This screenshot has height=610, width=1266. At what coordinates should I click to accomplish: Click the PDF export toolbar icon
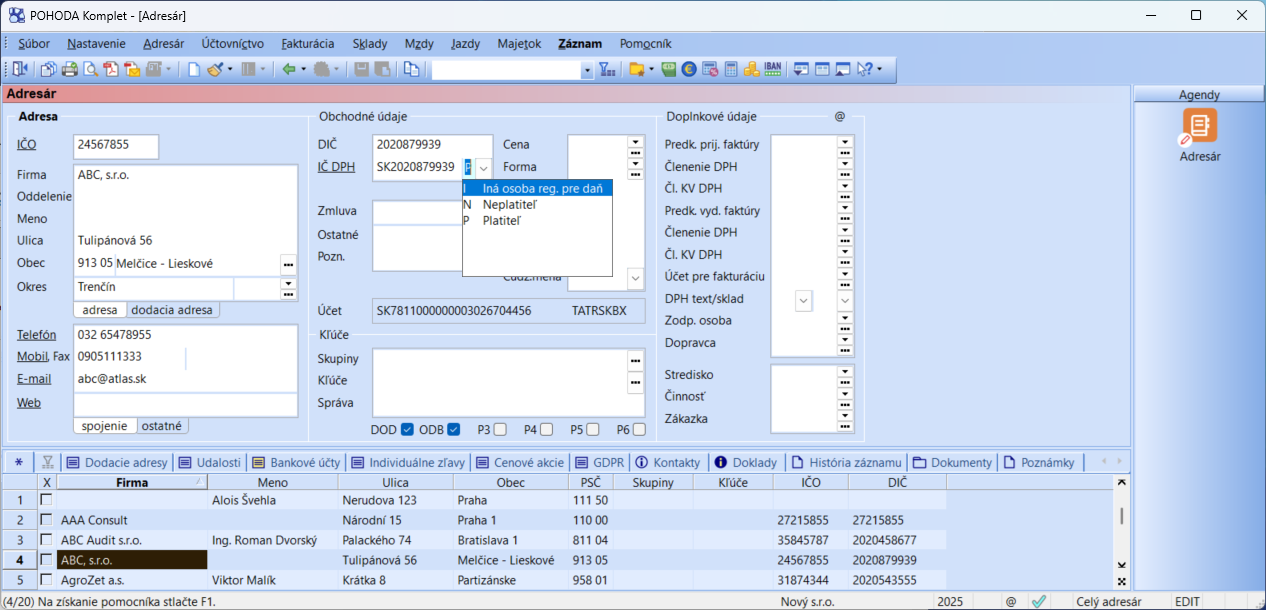pos(110,70)
